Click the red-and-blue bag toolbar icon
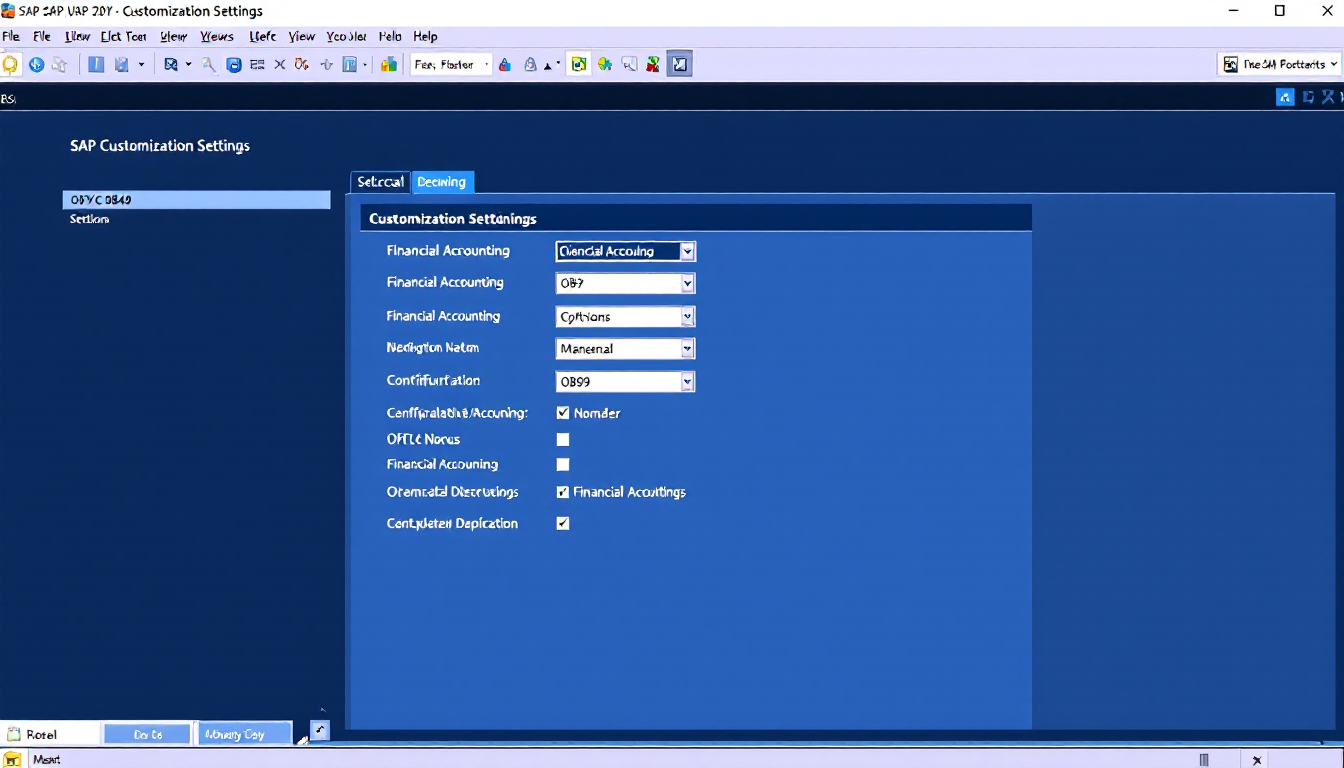 click(505, 65)
